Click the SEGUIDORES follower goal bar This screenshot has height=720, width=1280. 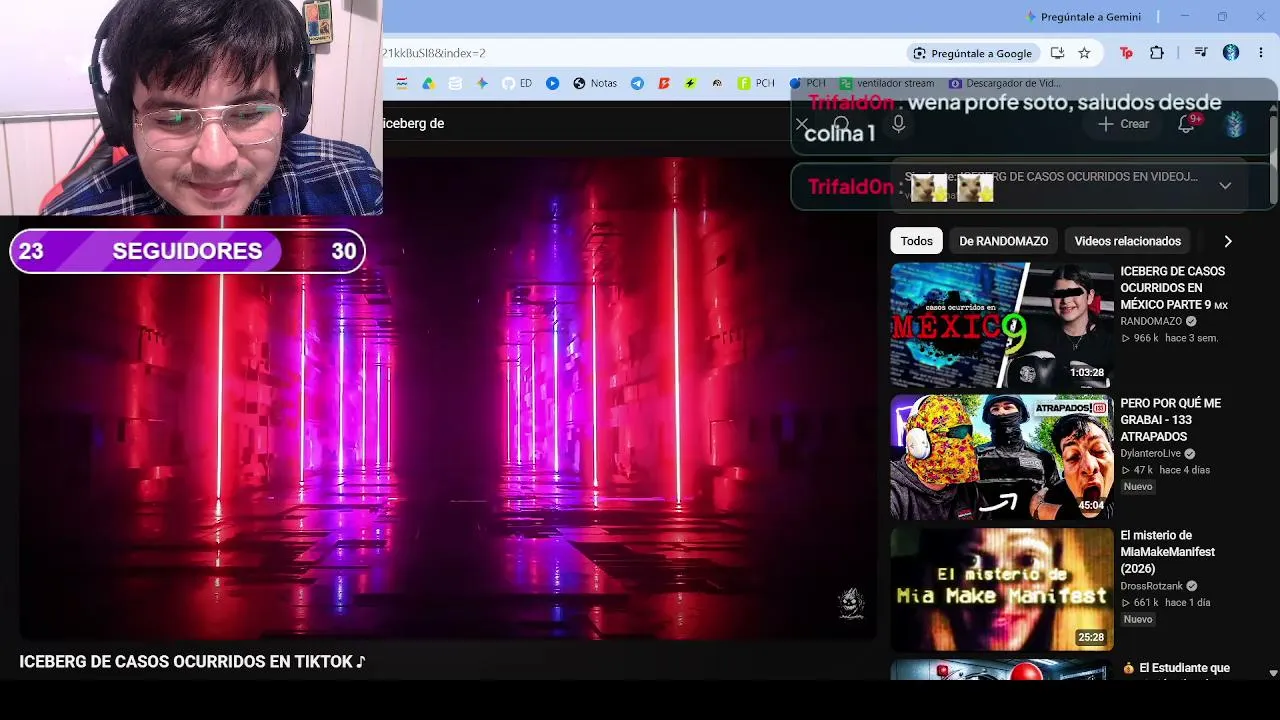(187, 251)
